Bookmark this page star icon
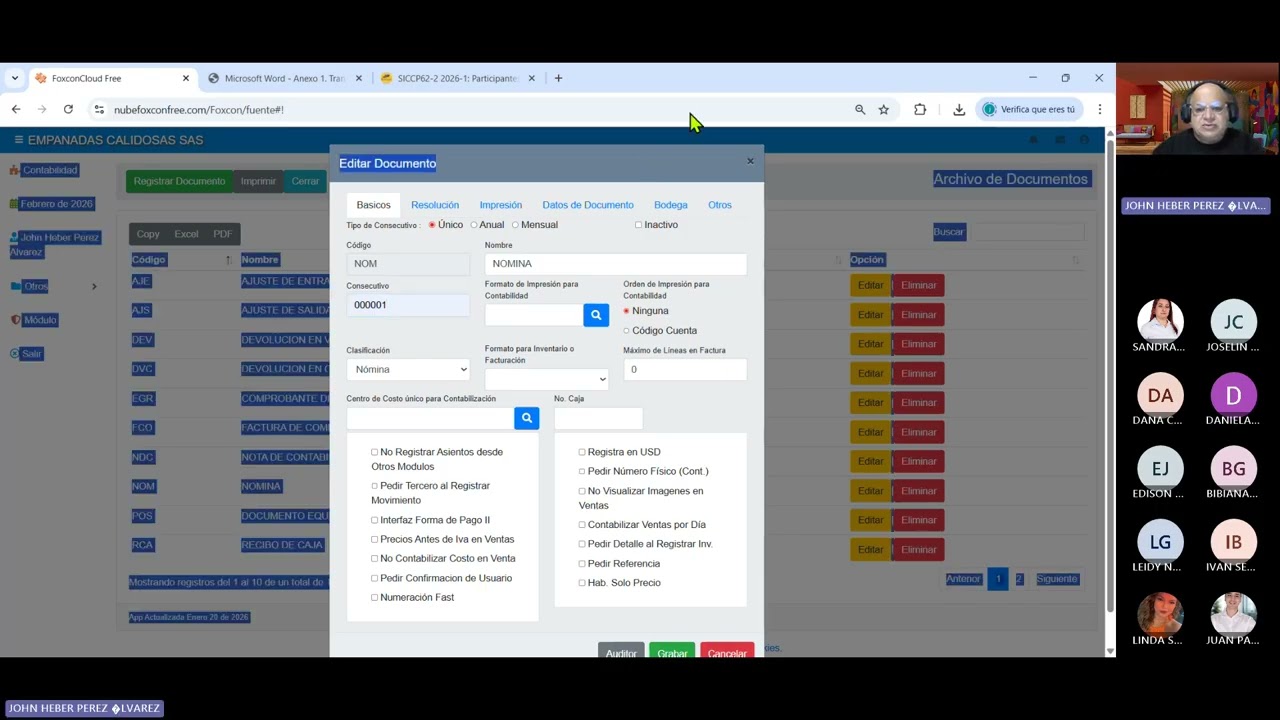The width and height of the screenshot is (1280, 720). click(x=884, y=109)
